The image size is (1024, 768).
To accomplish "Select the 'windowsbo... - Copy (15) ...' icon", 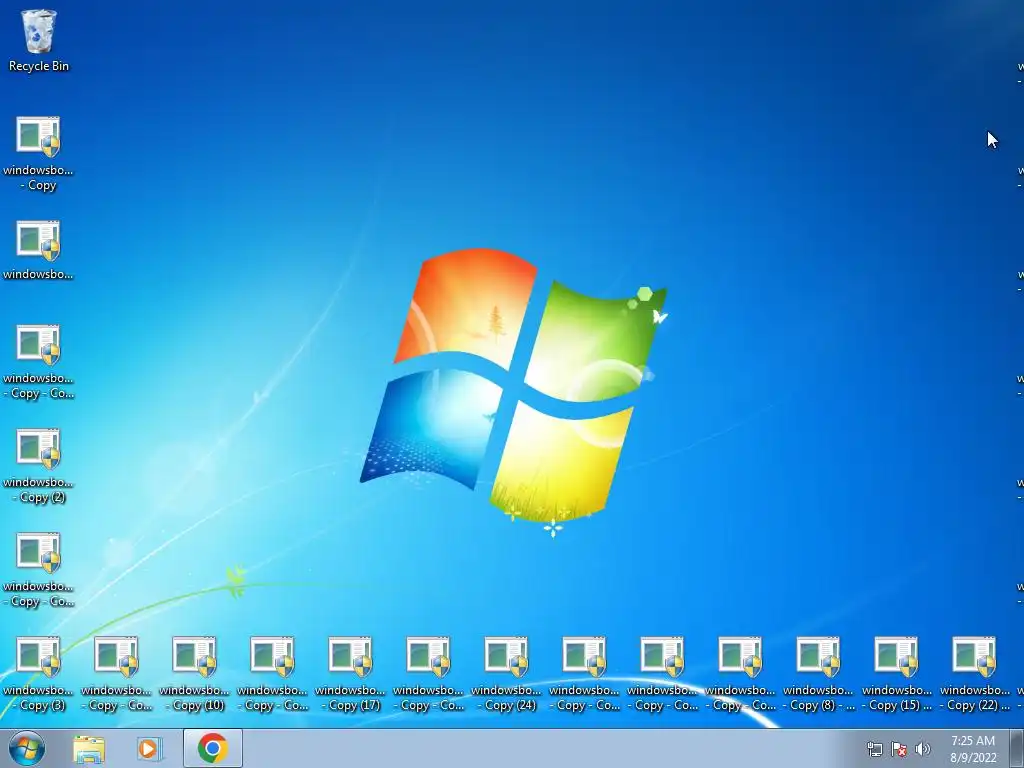I will coord(897,674).
